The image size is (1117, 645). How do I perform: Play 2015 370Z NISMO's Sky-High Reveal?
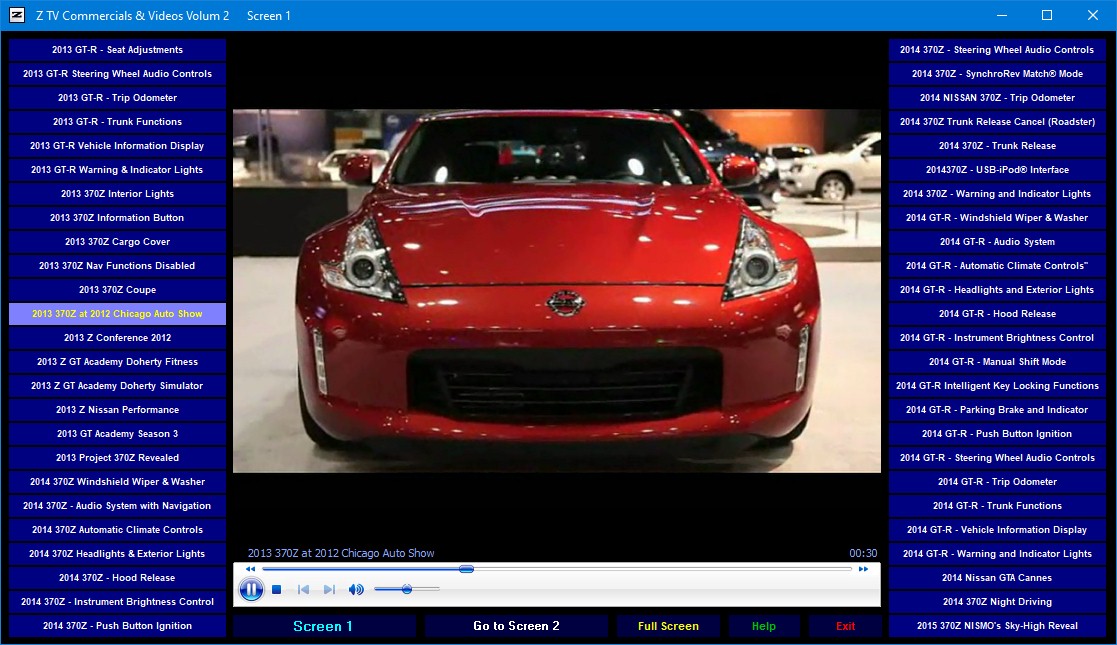997,626
